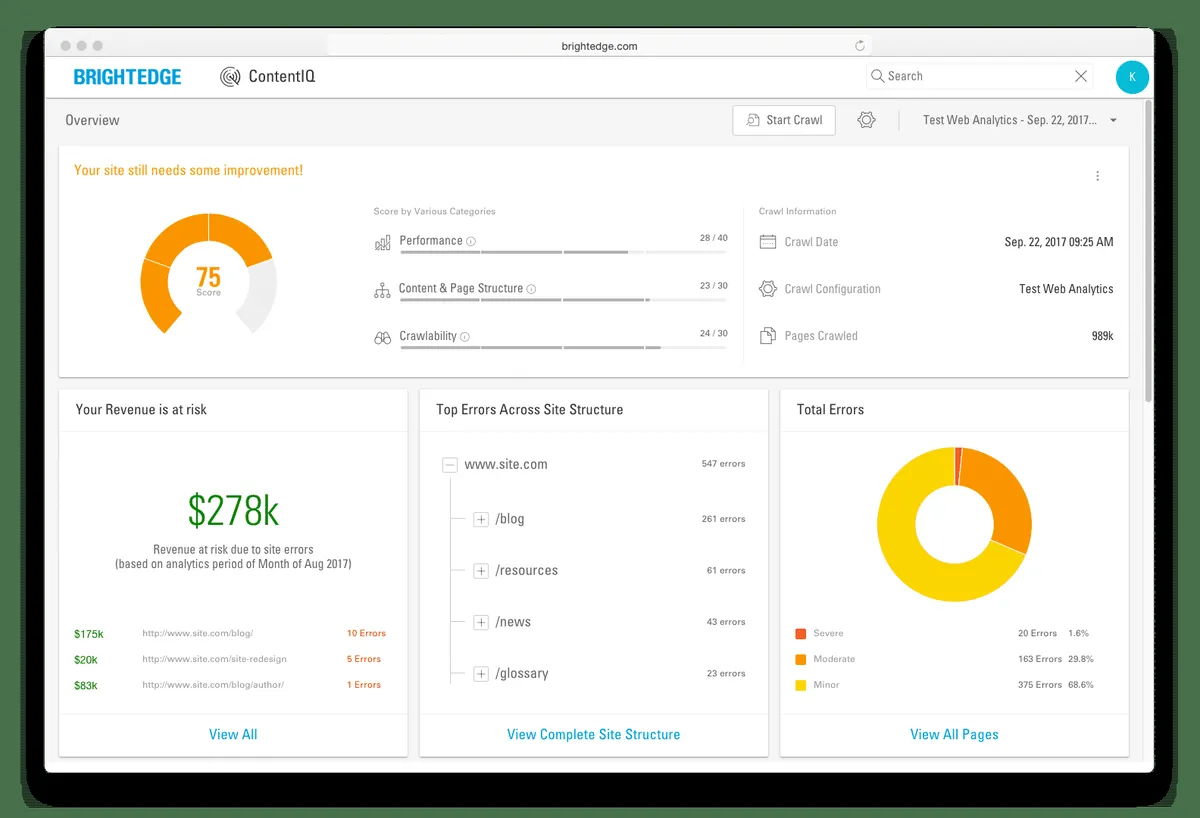Collapse the www.site.com tree node
Screen dimensions: 1200x818
(450, 465)
